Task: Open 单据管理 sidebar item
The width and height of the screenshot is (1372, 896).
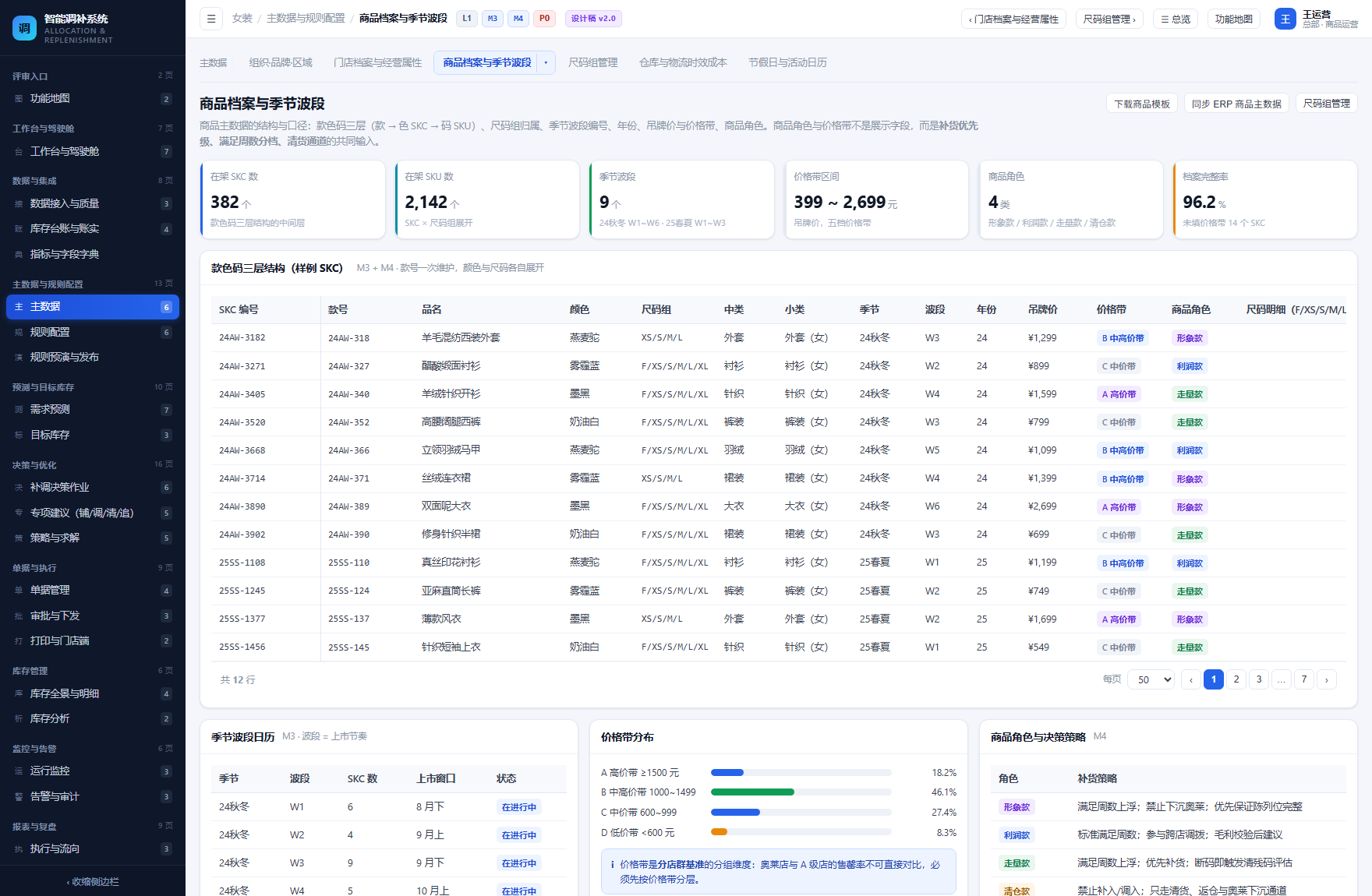Action: [93, 591]
